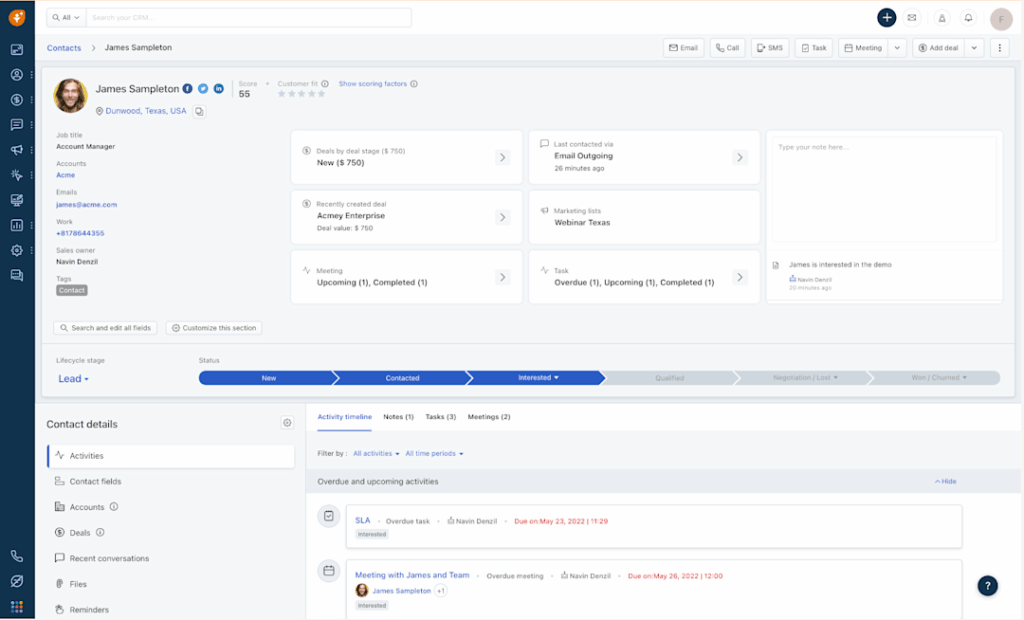Click the dashboard icon in left sidebar
The image size is (1024, 620).
17,50
